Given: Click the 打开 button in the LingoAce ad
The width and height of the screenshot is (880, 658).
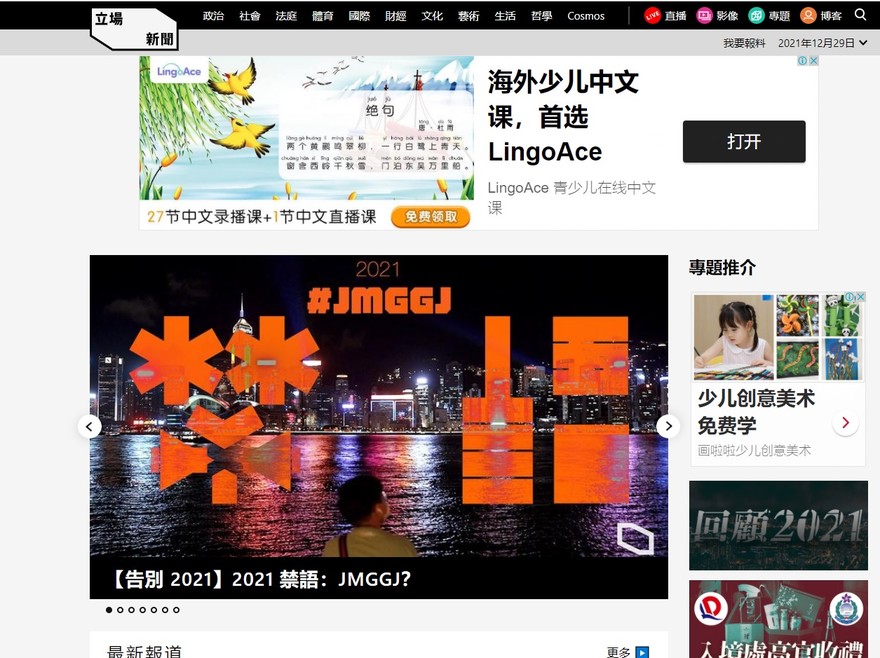Looking at the screenshot, I should (743, 142).
